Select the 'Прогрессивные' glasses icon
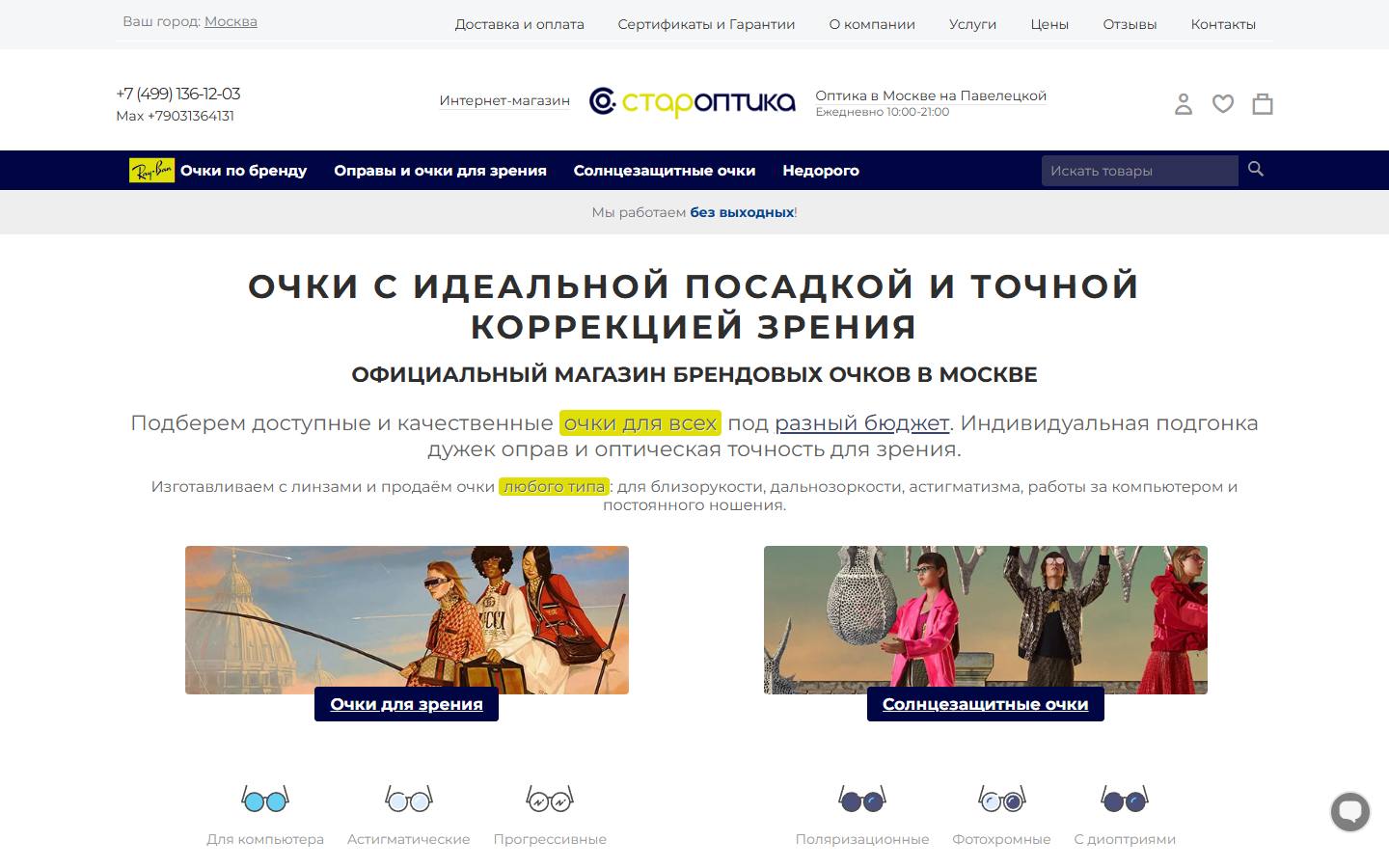1389x868 pixels. click(550, 800)
